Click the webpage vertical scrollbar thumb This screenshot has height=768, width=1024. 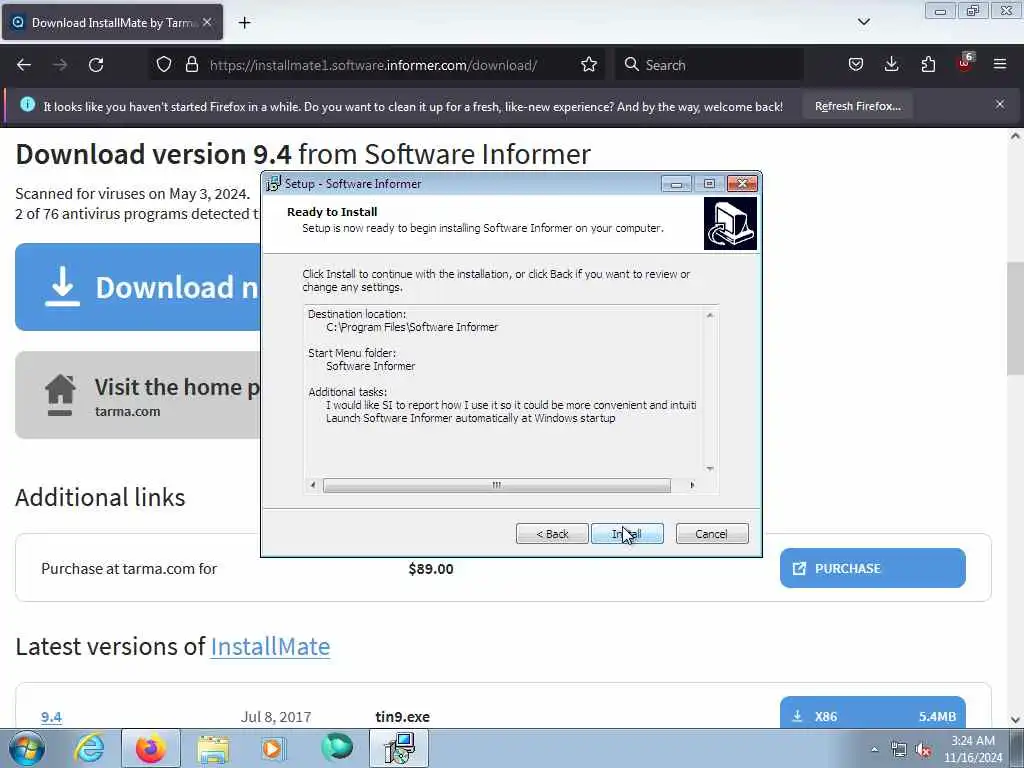click(x=1015, y=318)
